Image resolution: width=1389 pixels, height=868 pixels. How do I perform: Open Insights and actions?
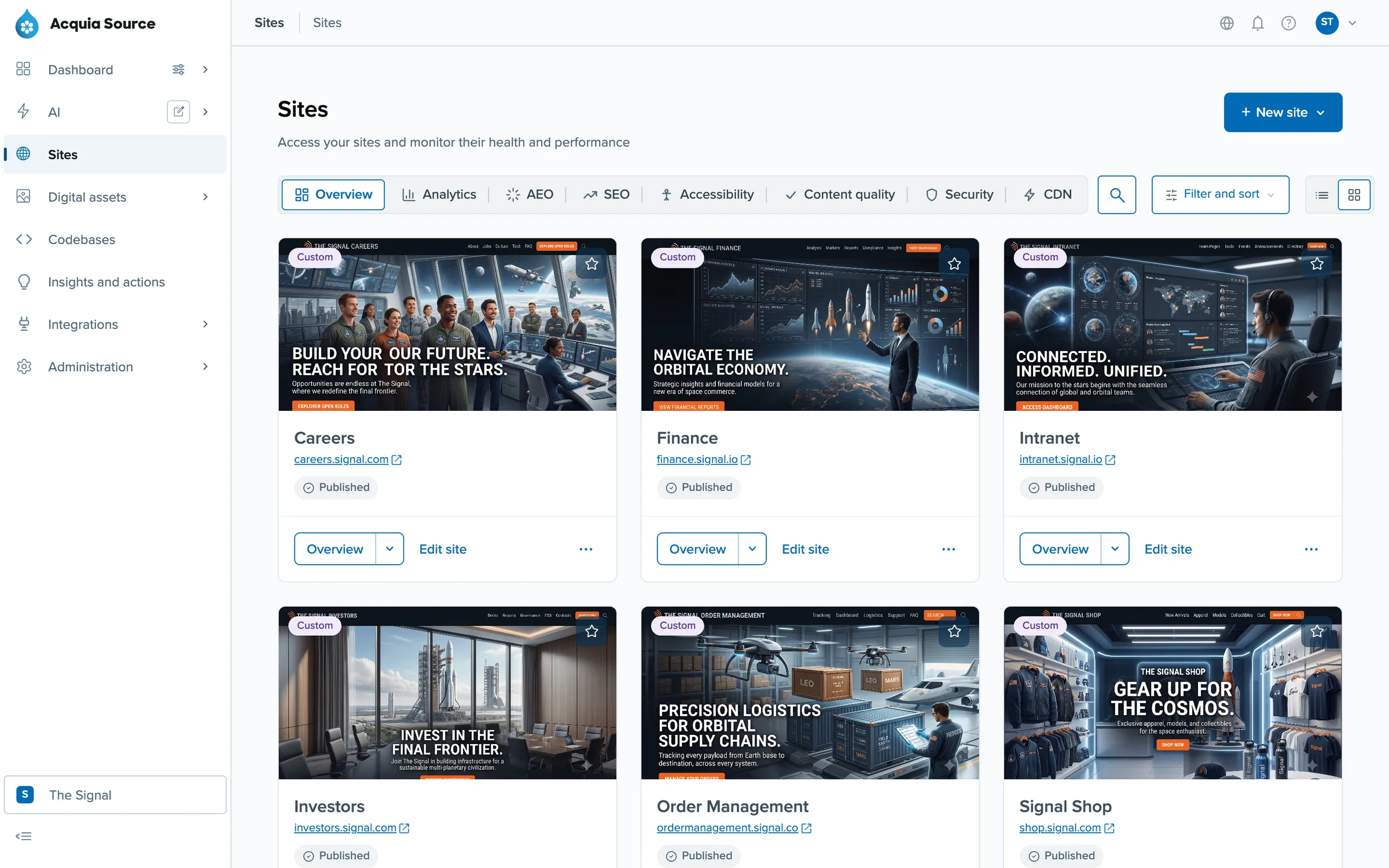point(106,282)
